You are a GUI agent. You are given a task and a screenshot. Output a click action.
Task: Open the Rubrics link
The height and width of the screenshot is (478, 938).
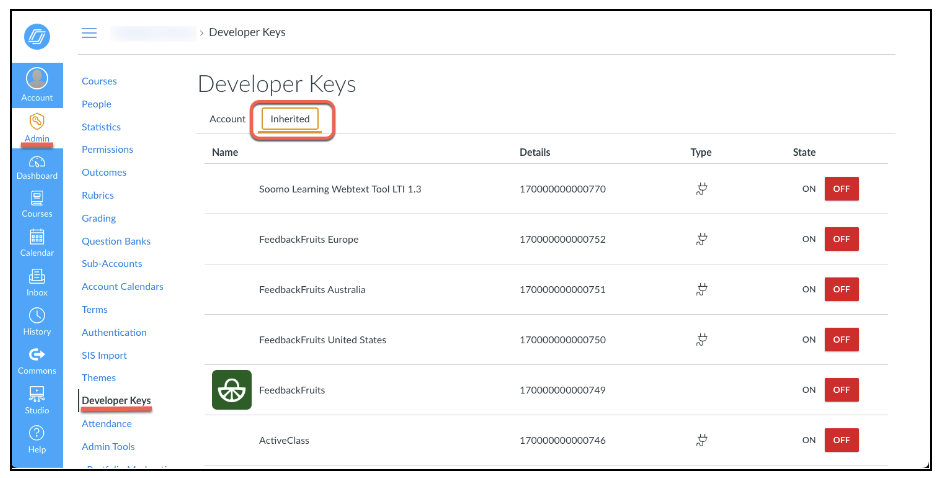(x=98, y=196)
